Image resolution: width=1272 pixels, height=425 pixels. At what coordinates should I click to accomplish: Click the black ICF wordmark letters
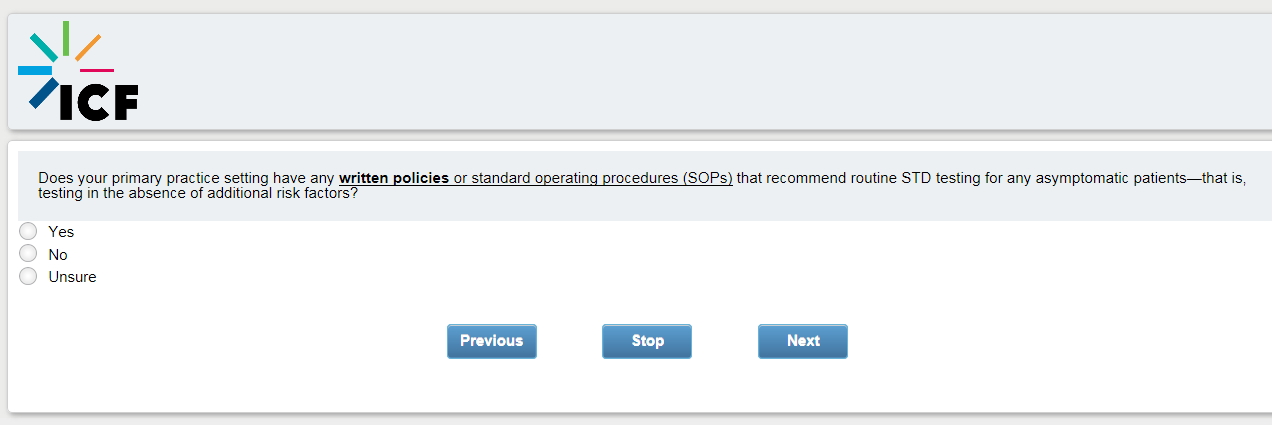point(98,102)
